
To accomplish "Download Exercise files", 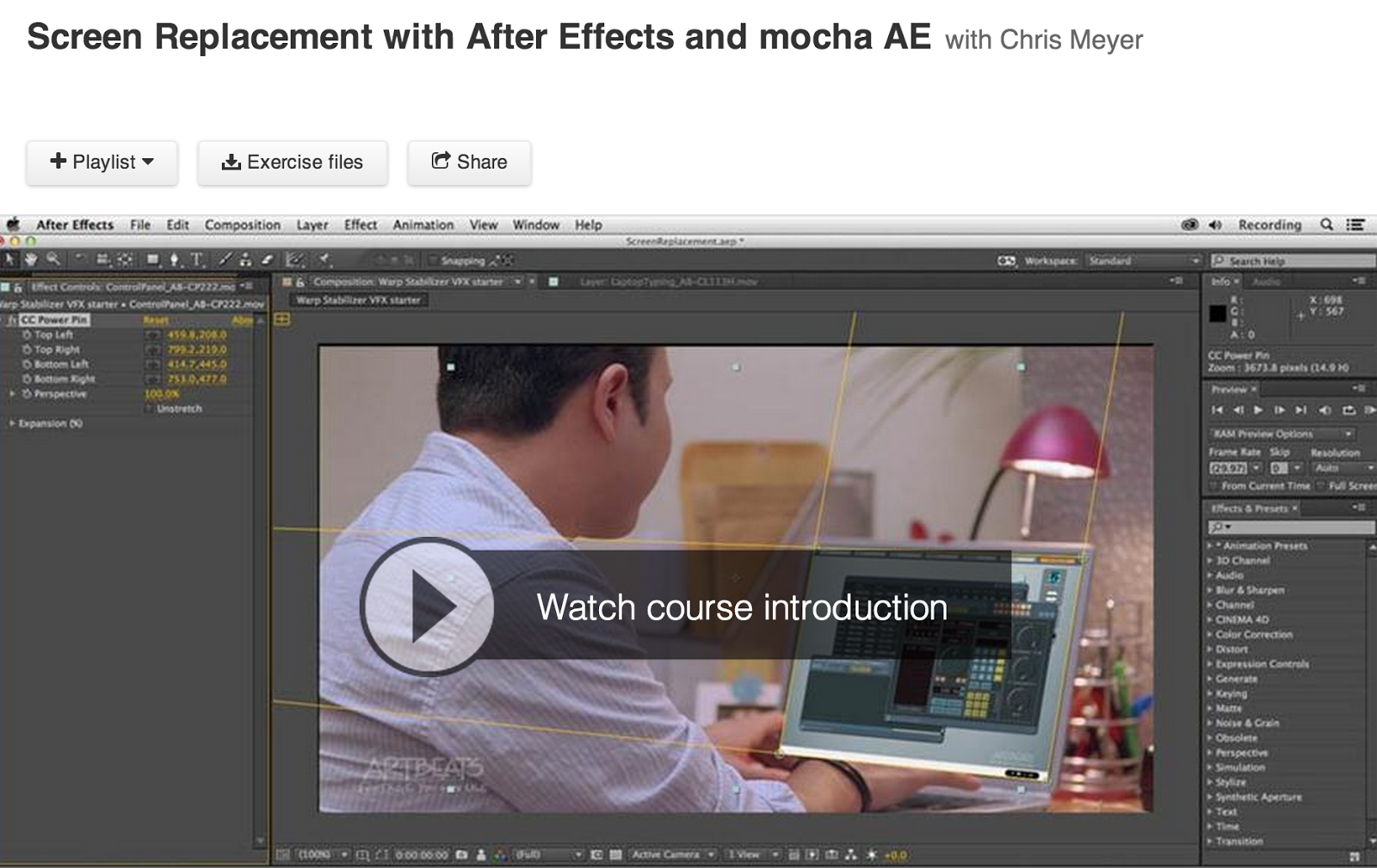I will coord(293,163).
